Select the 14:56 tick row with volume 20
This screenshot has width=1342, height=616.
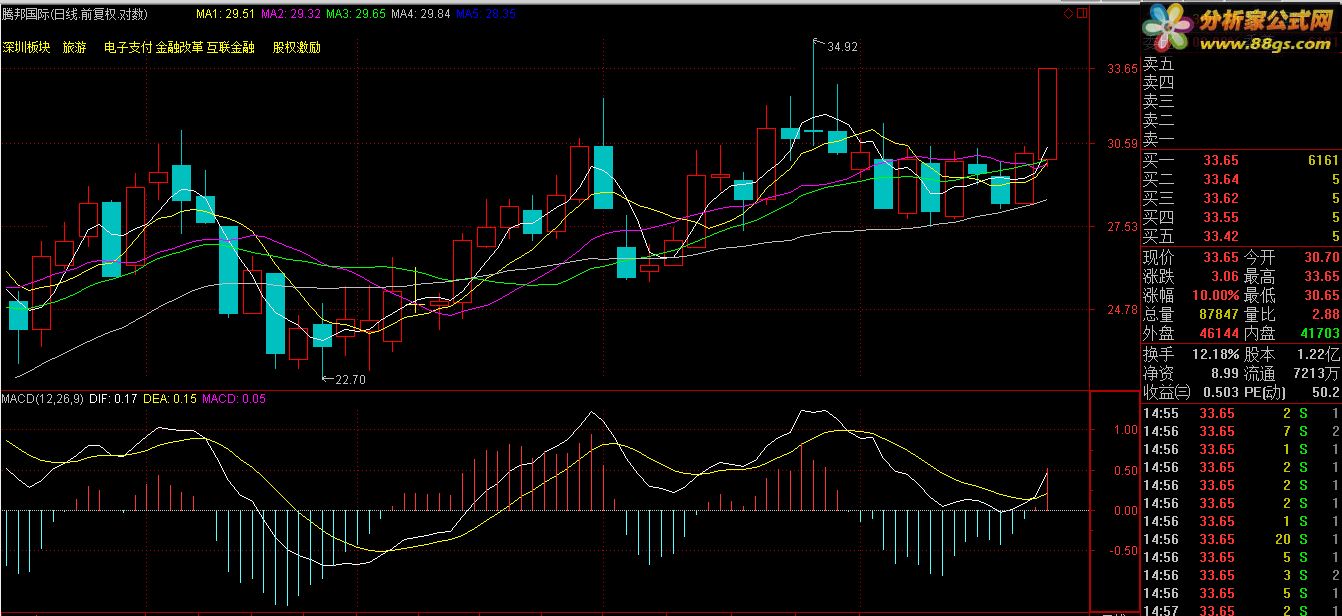[x=1241, y=540]
